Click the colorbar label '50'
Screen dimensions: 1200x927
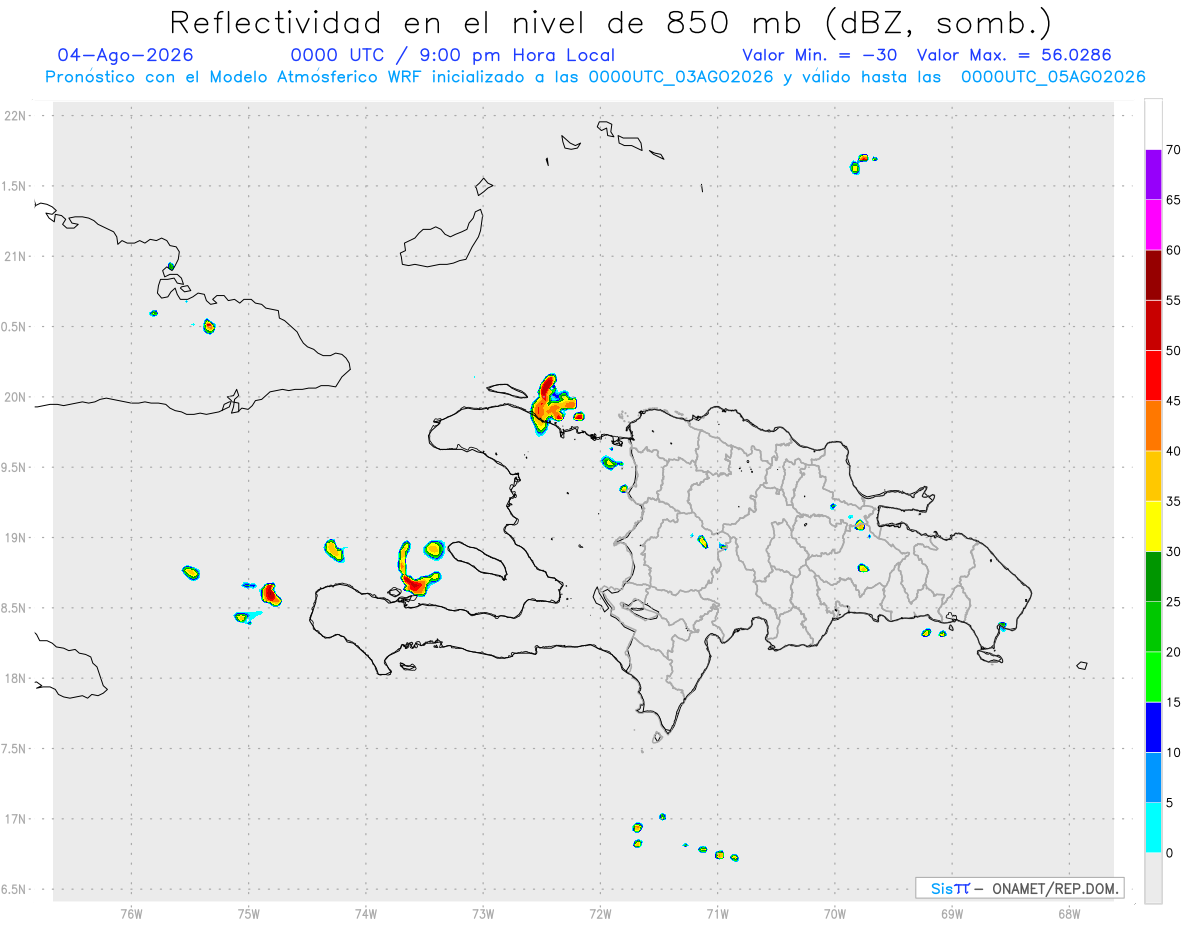point(1174,351)
